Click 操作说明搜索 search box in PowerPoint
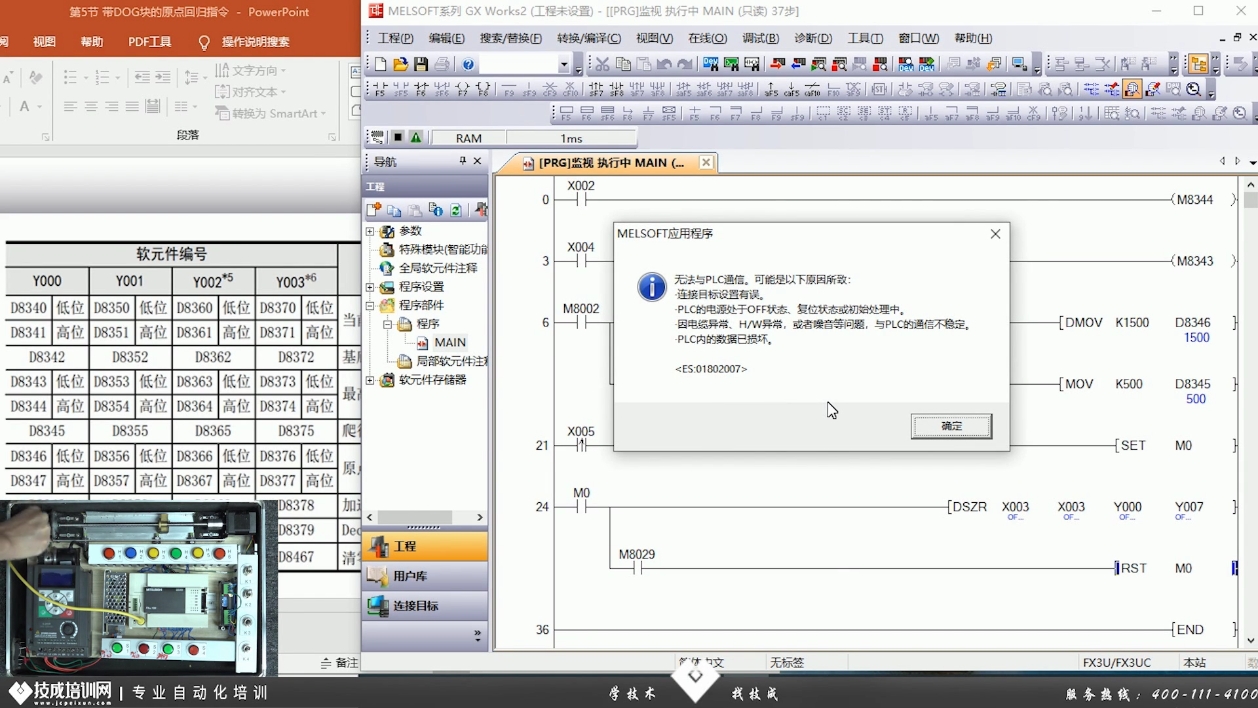The image size is (1258, 708). [x=255, y=42]
